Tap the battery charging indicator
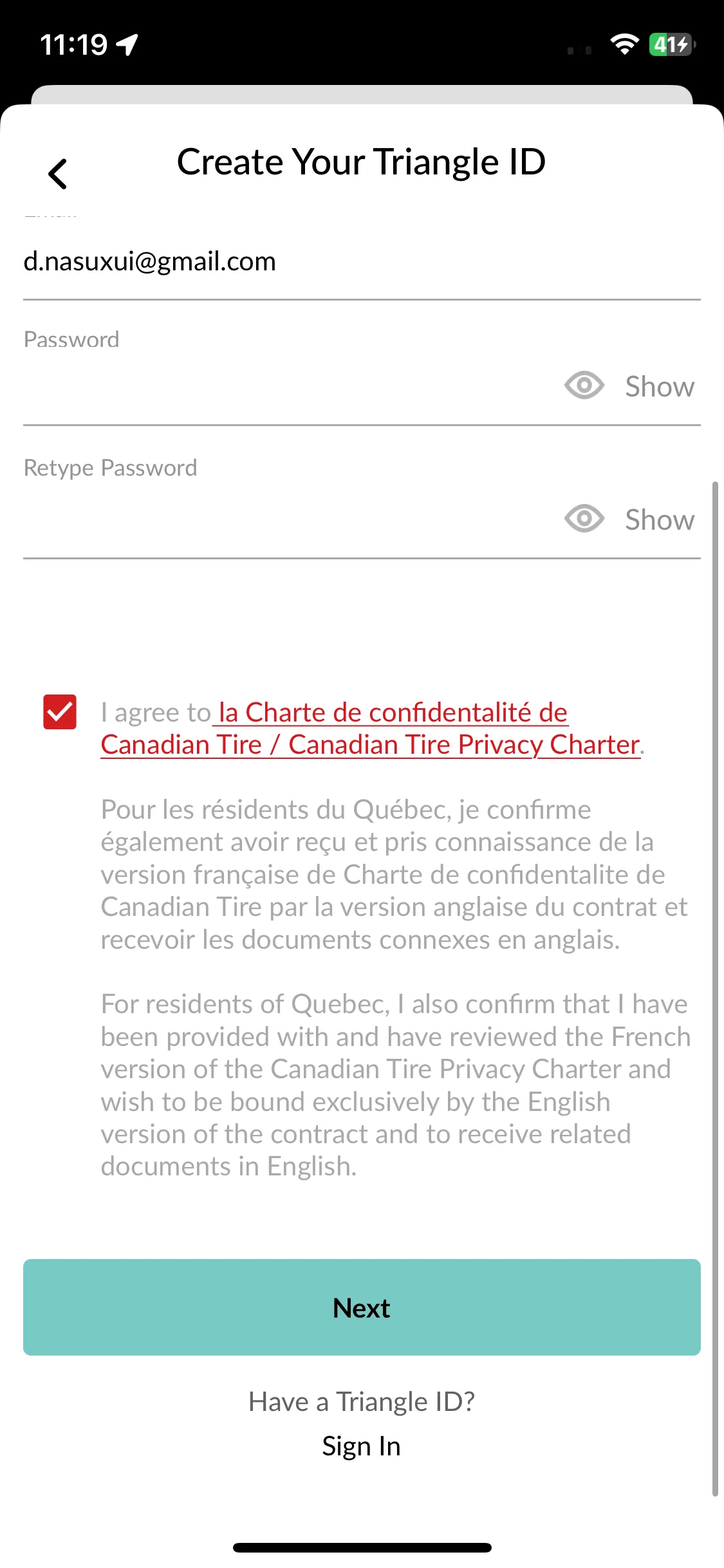Viewport: 724px width, 1568px height. pos(672,44)
